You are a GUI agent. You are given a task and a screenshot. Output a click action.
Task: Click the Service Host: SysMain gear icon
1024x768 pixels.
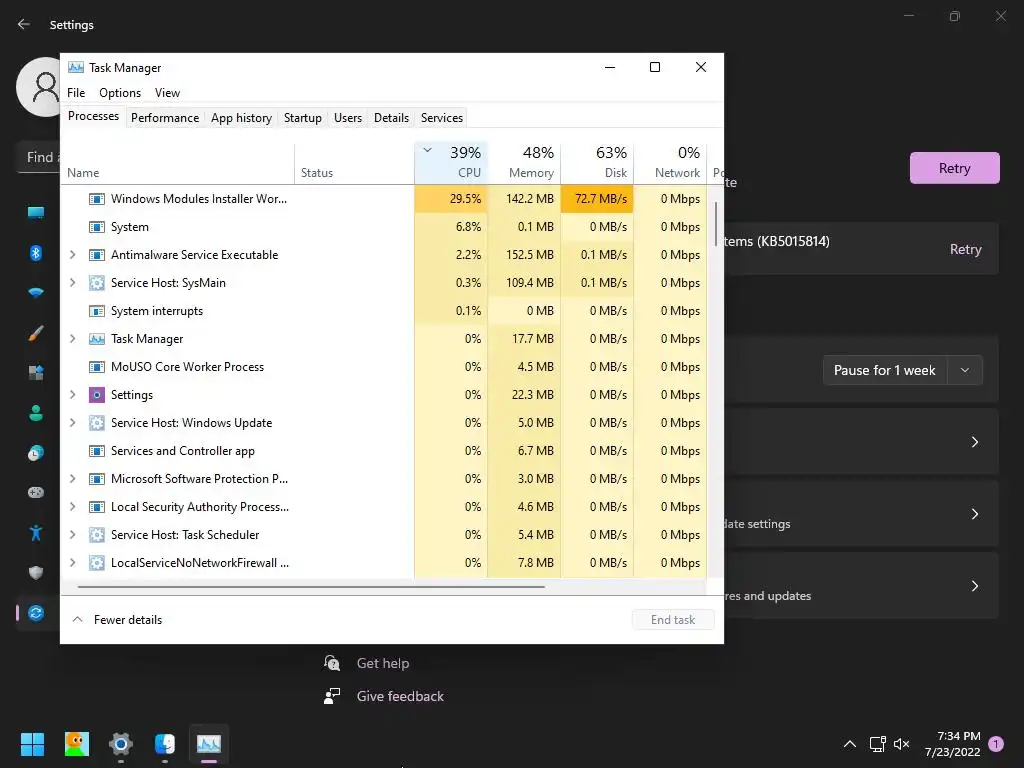click(x=97, y=283)
